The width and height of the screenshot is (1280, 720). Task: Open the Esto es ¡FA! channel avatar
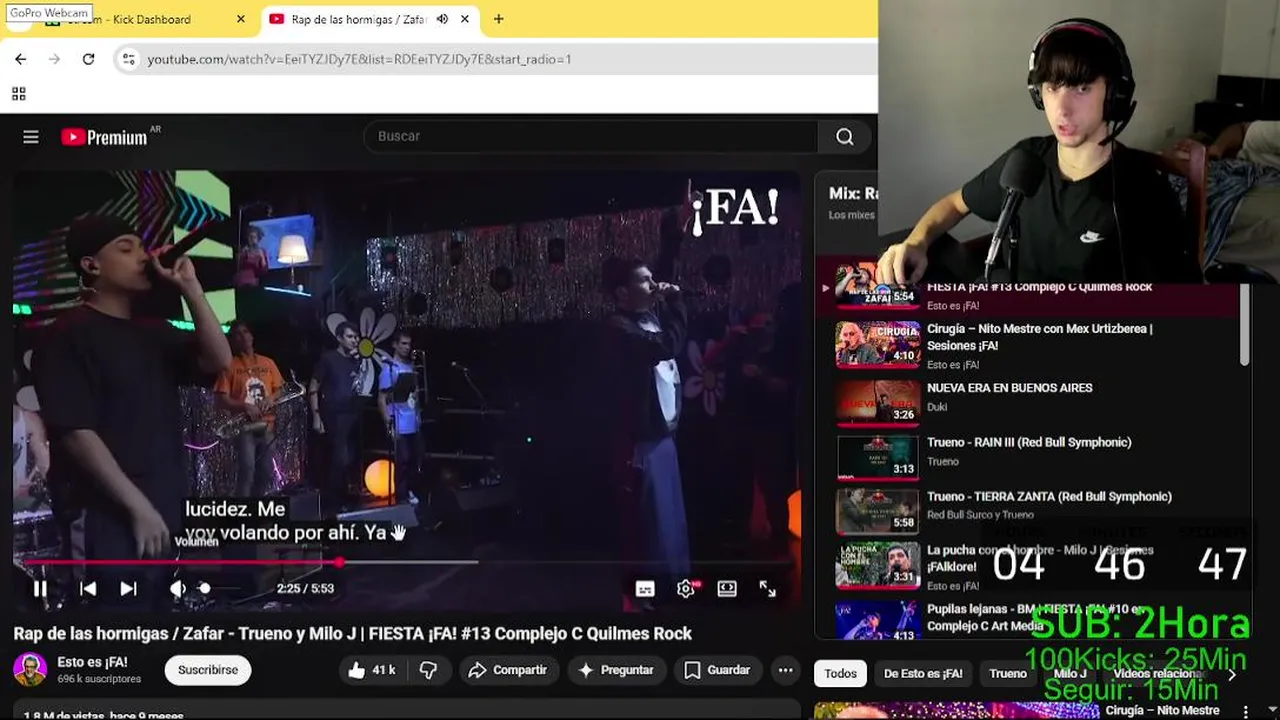tap(30, 670)
